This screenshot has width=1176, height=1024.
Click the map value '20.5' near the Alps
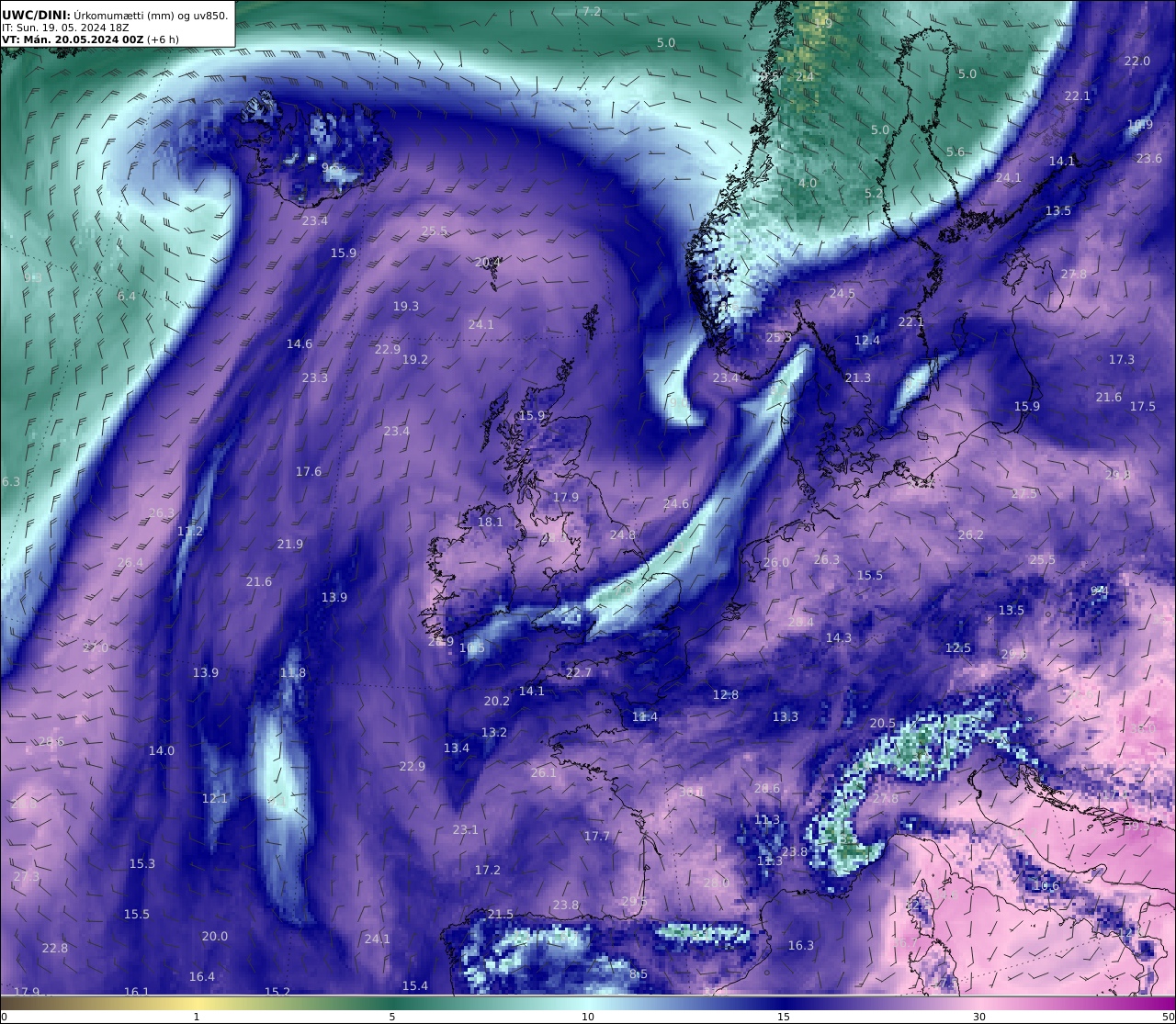[x=883, y=724]
